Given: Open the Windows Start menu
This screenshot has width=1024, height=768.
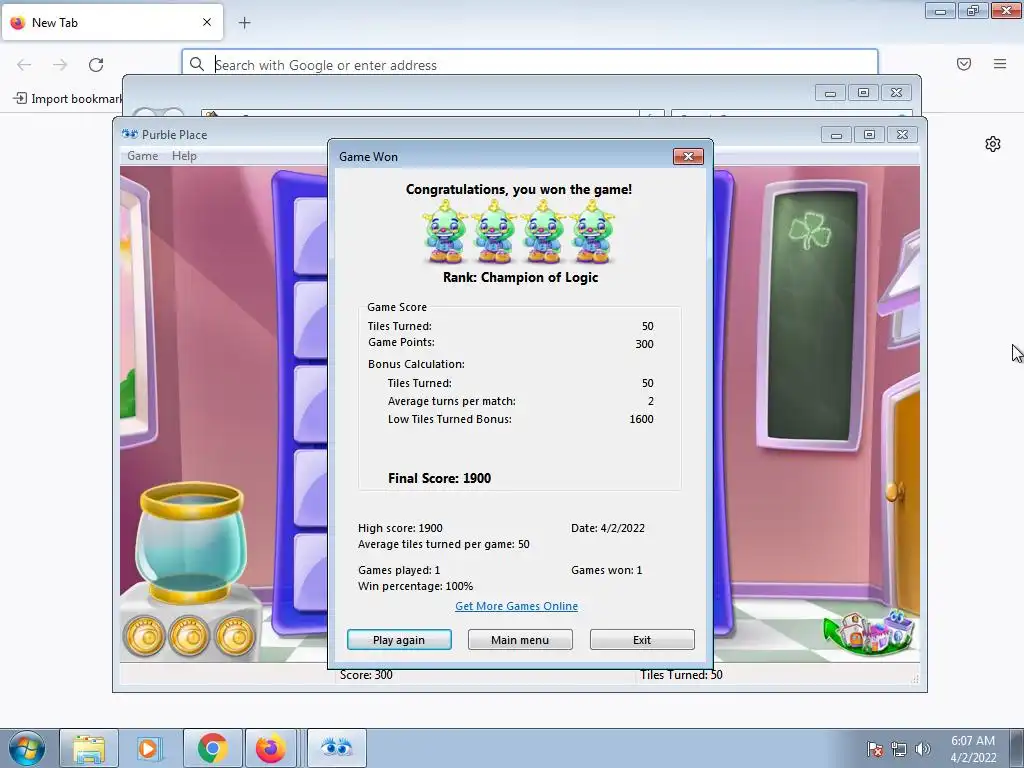Looking at the screenshot, I should [27, 748].
